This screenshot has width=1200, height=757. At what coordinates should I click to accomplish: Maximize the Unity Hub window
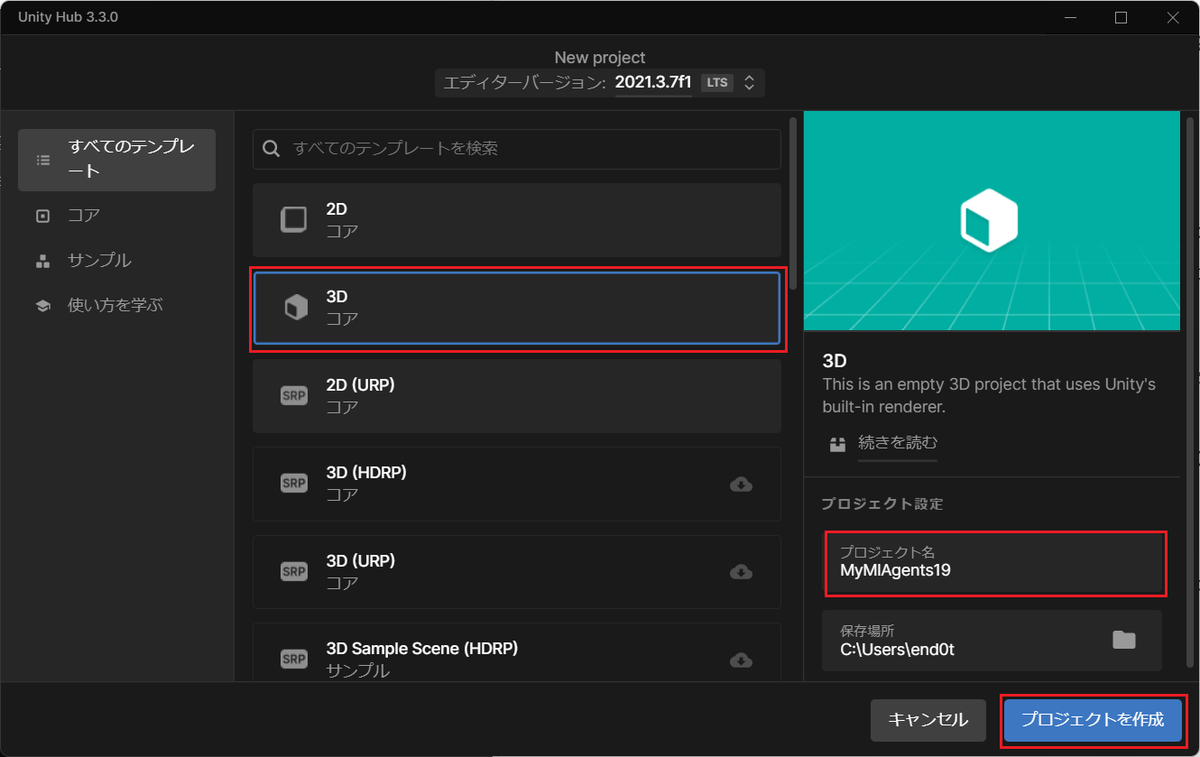click(x=1121, y=17)
